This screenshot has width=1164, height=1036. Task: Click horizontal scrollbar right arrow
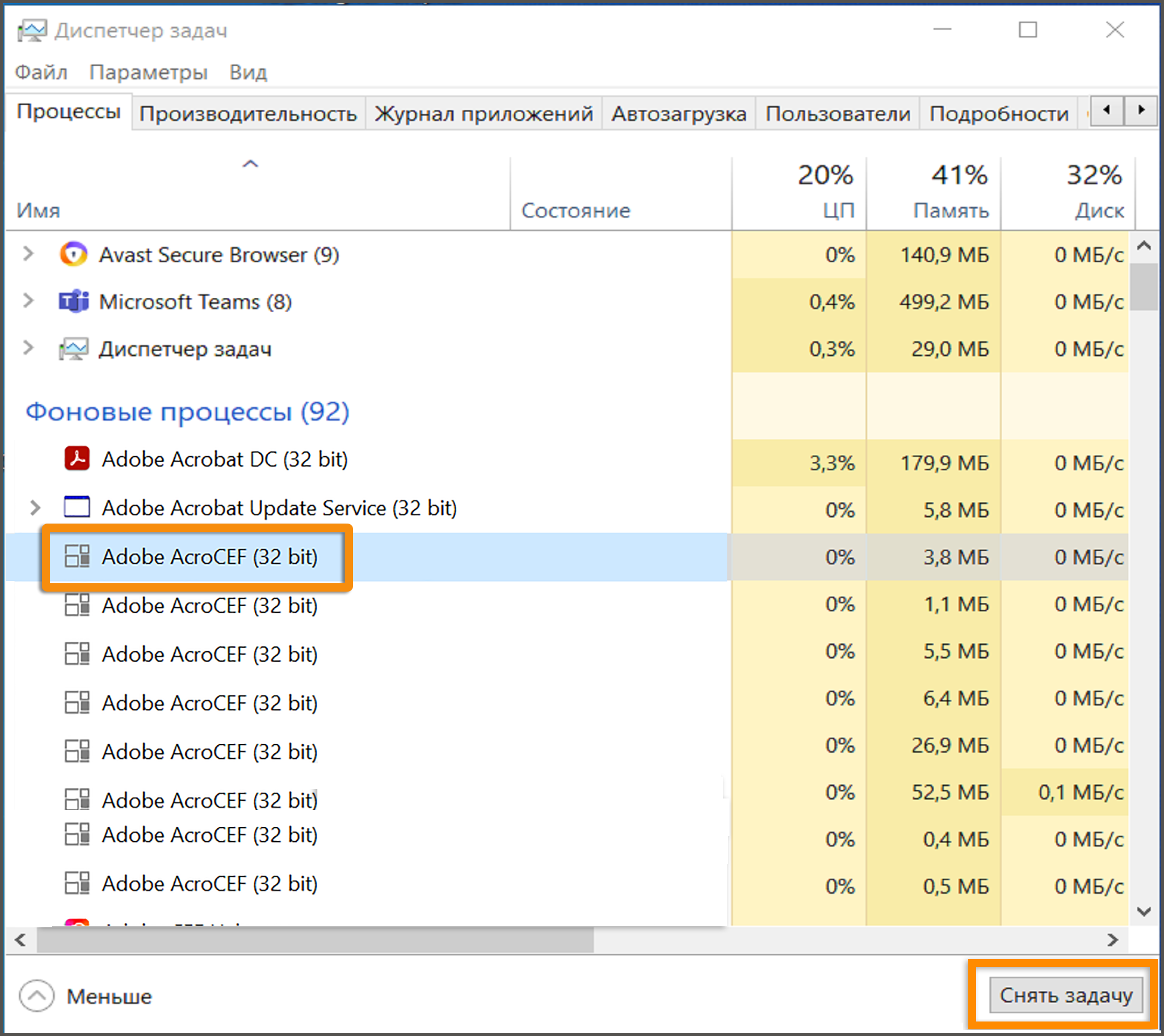coord(1113,940)
